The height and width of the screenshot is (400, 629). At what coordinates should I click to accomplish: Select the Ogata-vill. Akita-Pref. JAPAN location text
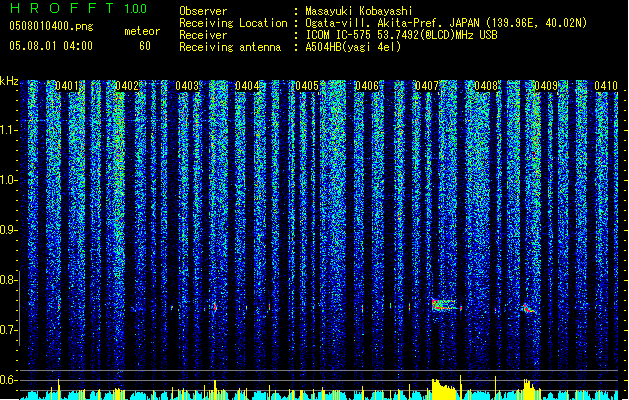pos(446,23)
